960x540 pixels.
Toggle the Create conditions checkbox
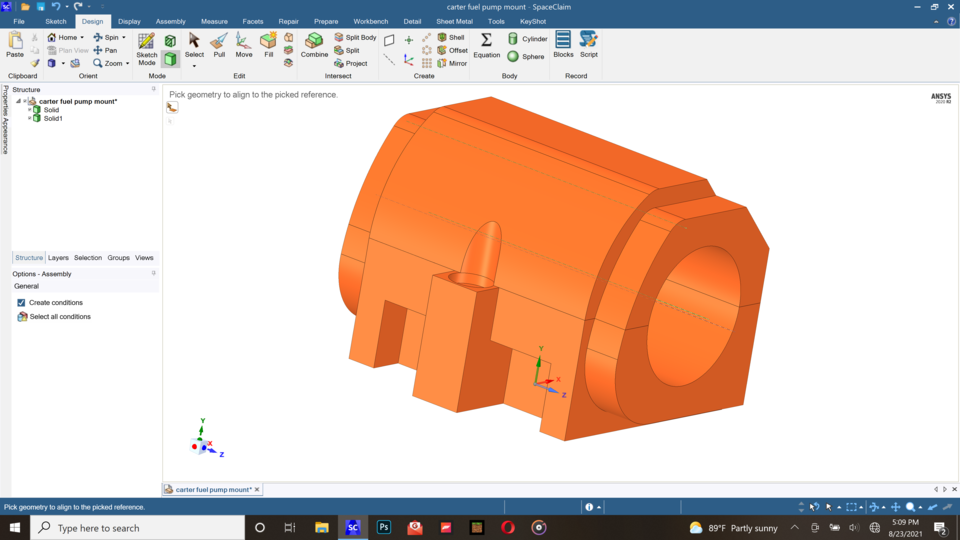click(21, 302)
